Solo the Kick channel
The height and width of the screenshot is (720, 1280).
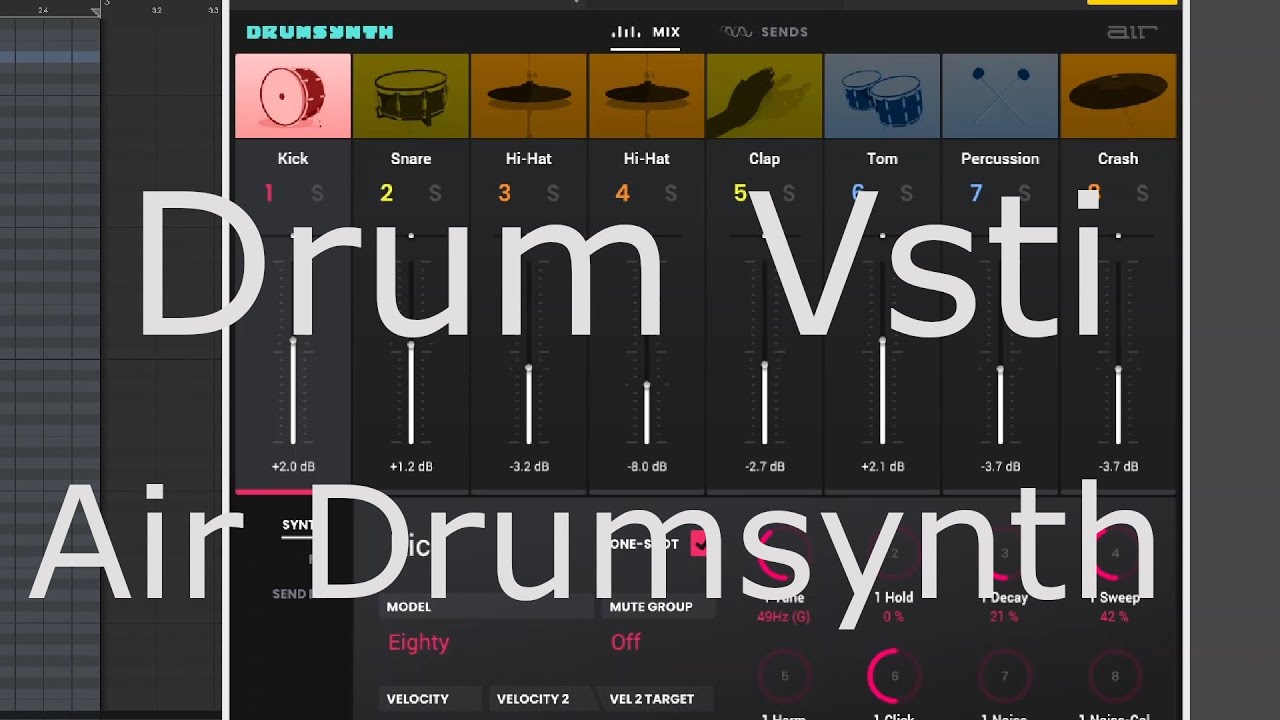pos(317,193)
